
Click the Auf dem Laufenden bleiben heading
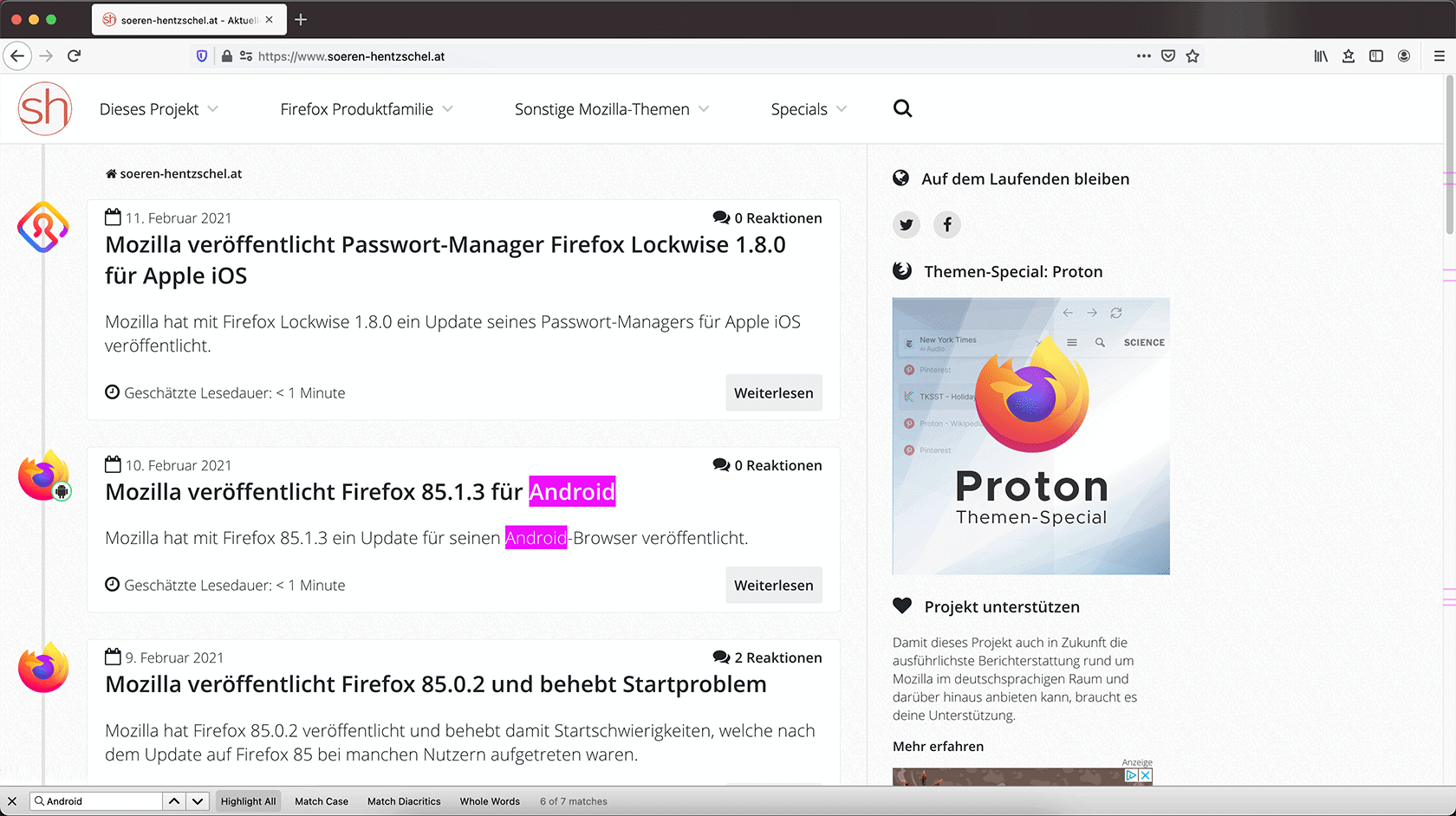[1025, 179]
